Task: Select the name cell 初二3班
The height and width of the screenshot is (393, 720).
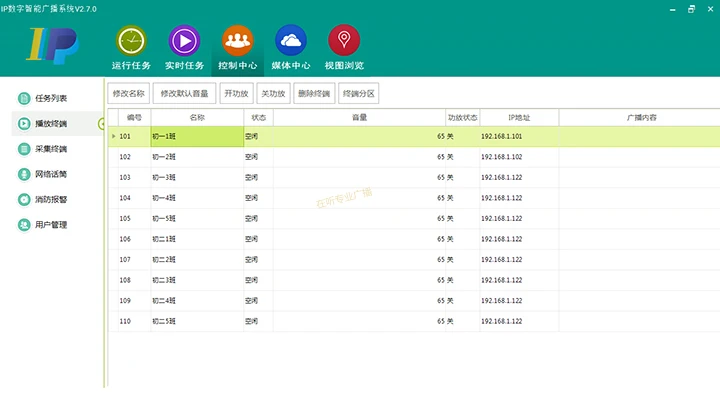Action: (197, 280)
